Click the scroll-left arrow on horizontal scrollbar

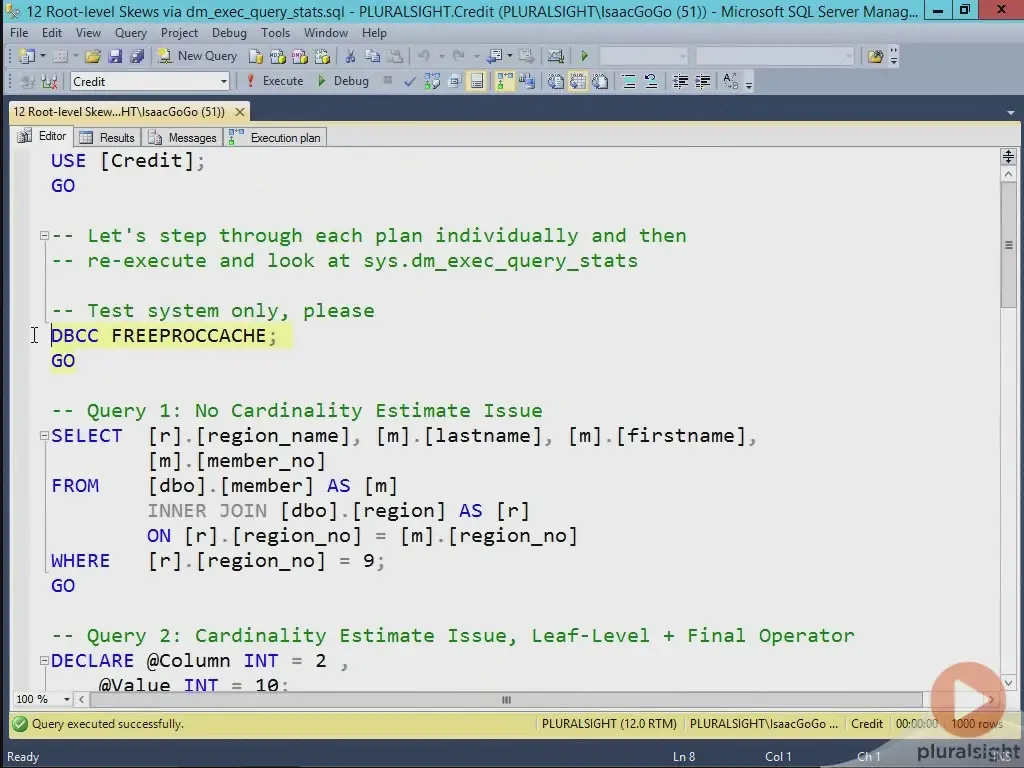tap(82, 700)
